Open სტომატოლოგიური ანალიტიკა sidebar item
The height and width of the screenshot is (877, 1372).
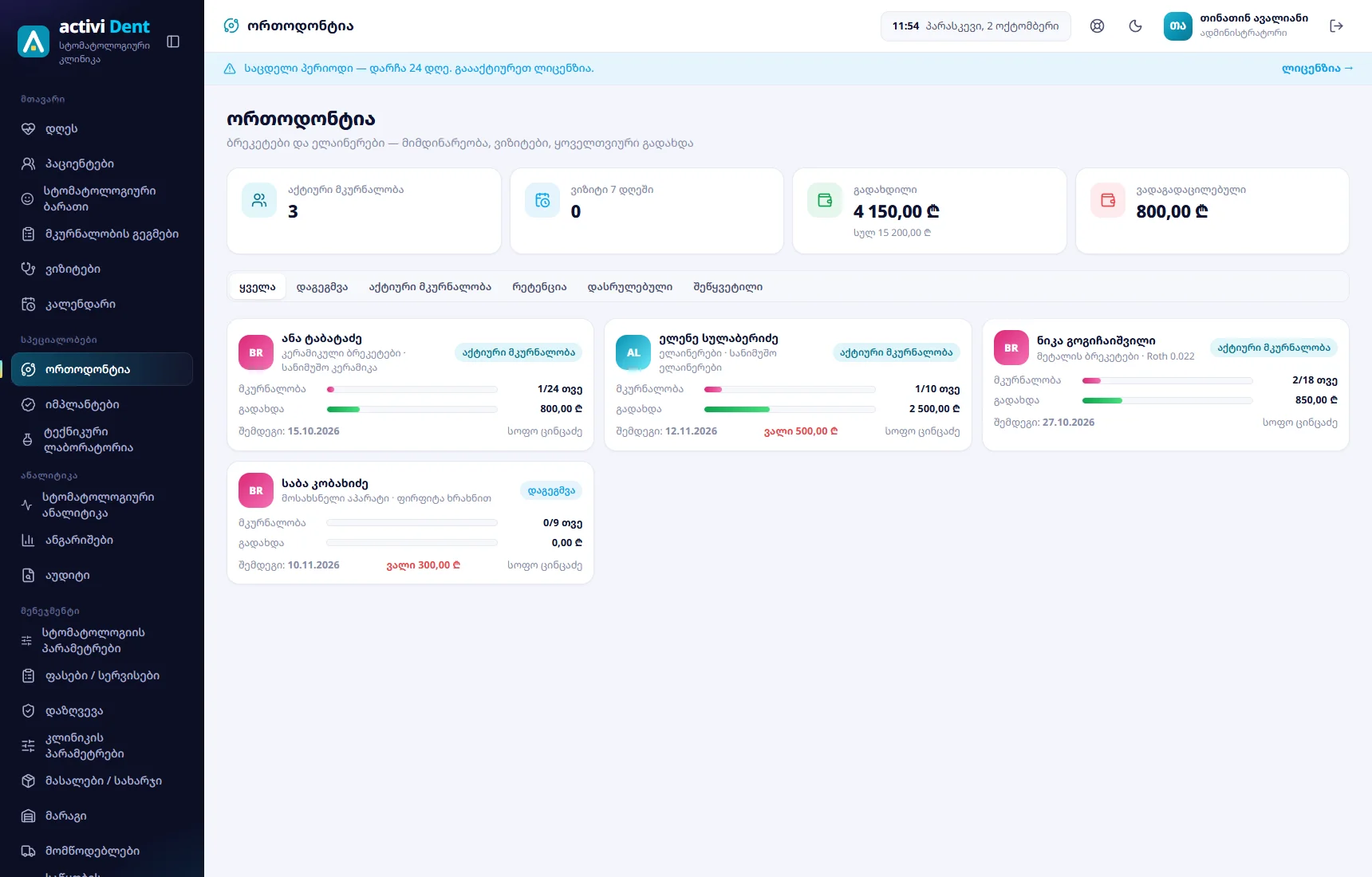[x=102, y=505]
